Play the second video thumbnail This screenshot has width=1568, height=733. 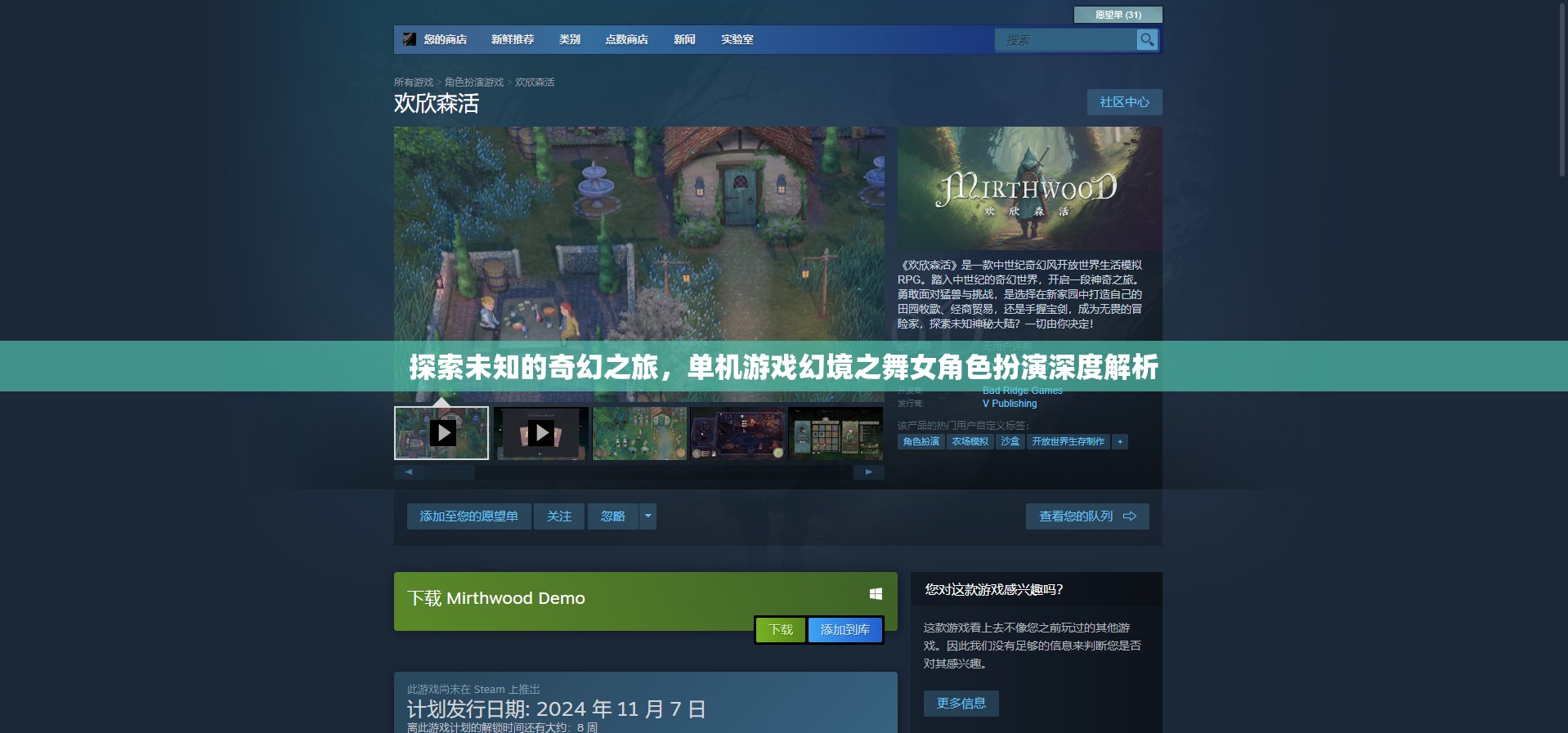[x=541, y=433]
